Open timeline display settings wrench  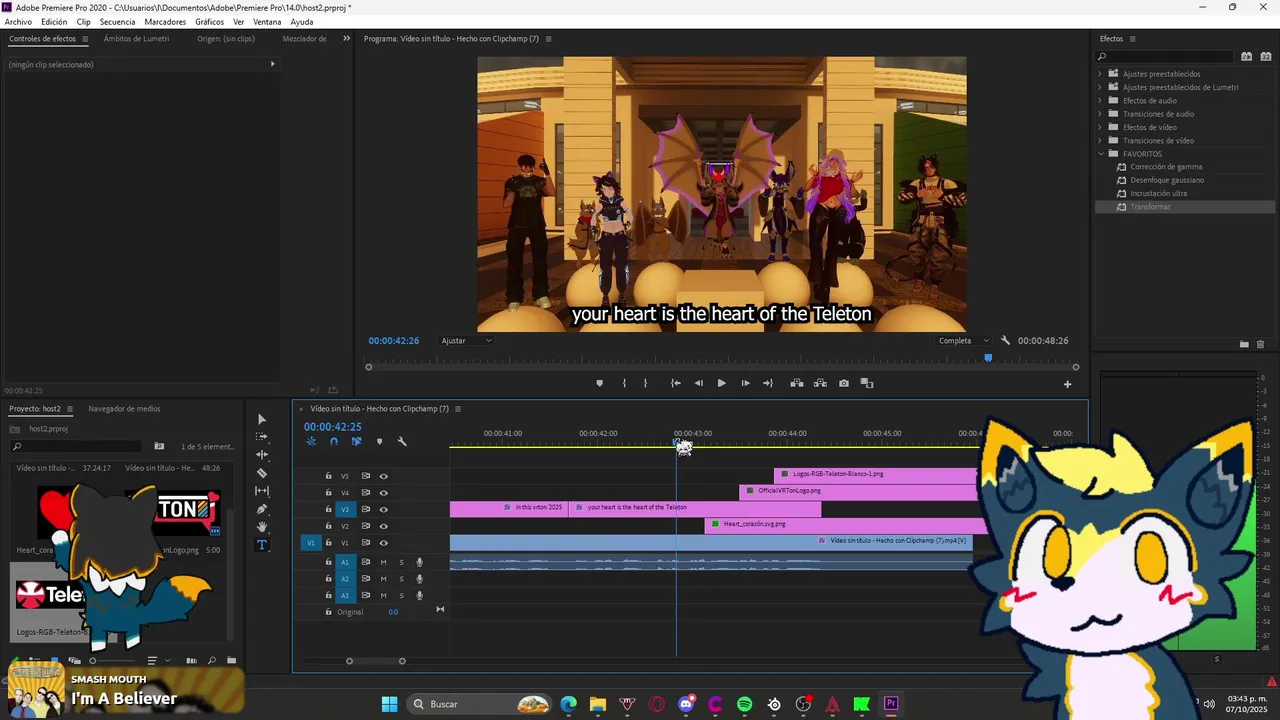(402, 441)
